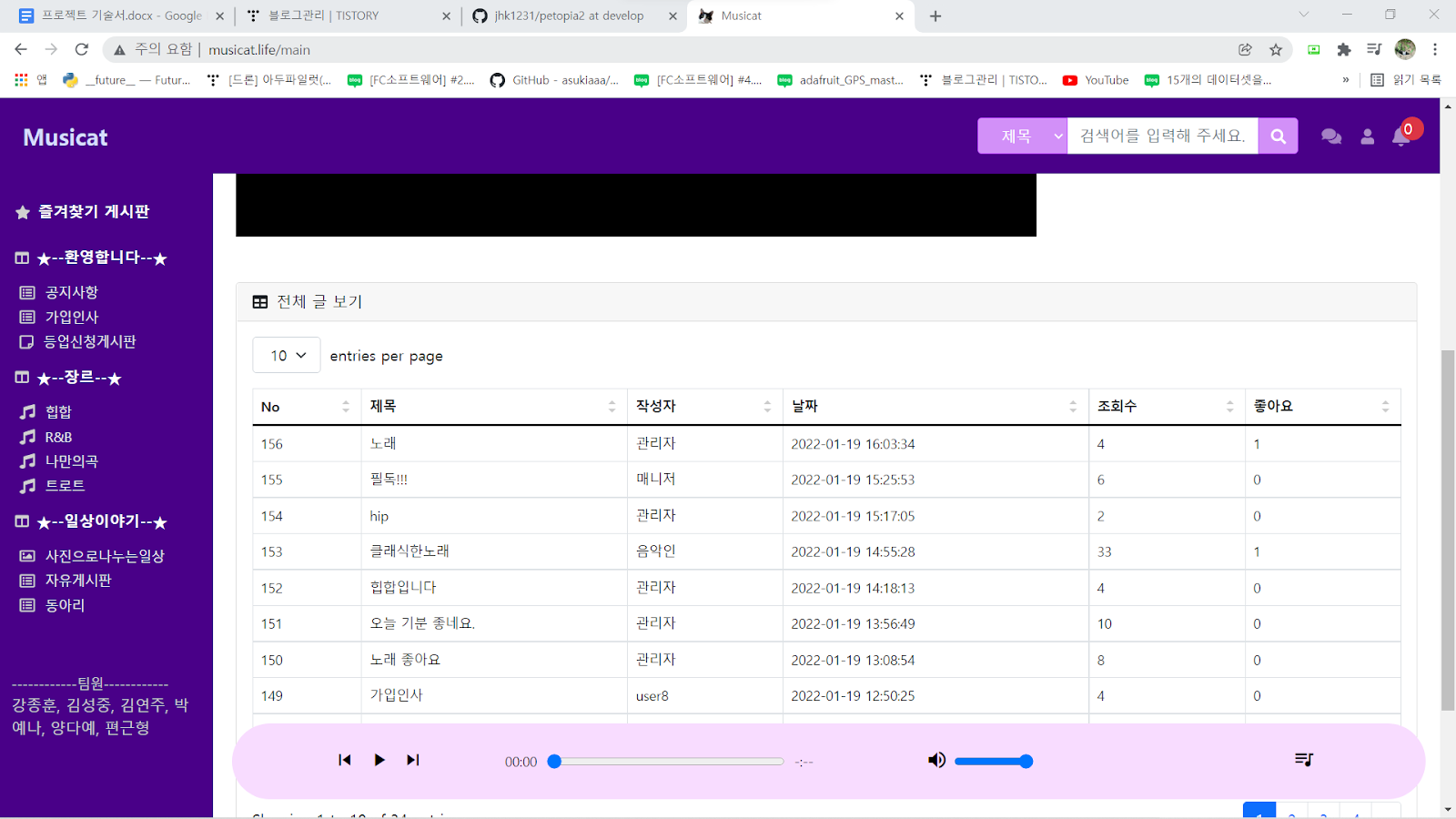Bookmark this page with star icon

pos(1276,49)
